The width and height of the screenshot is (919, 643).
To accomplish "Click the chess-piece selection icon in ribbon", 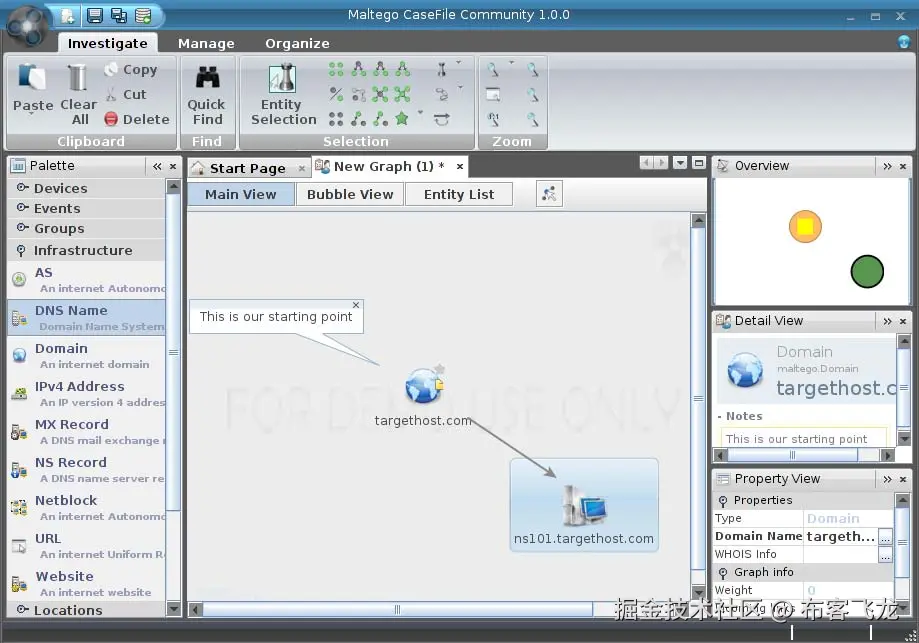I will click(x=442, y=70).
